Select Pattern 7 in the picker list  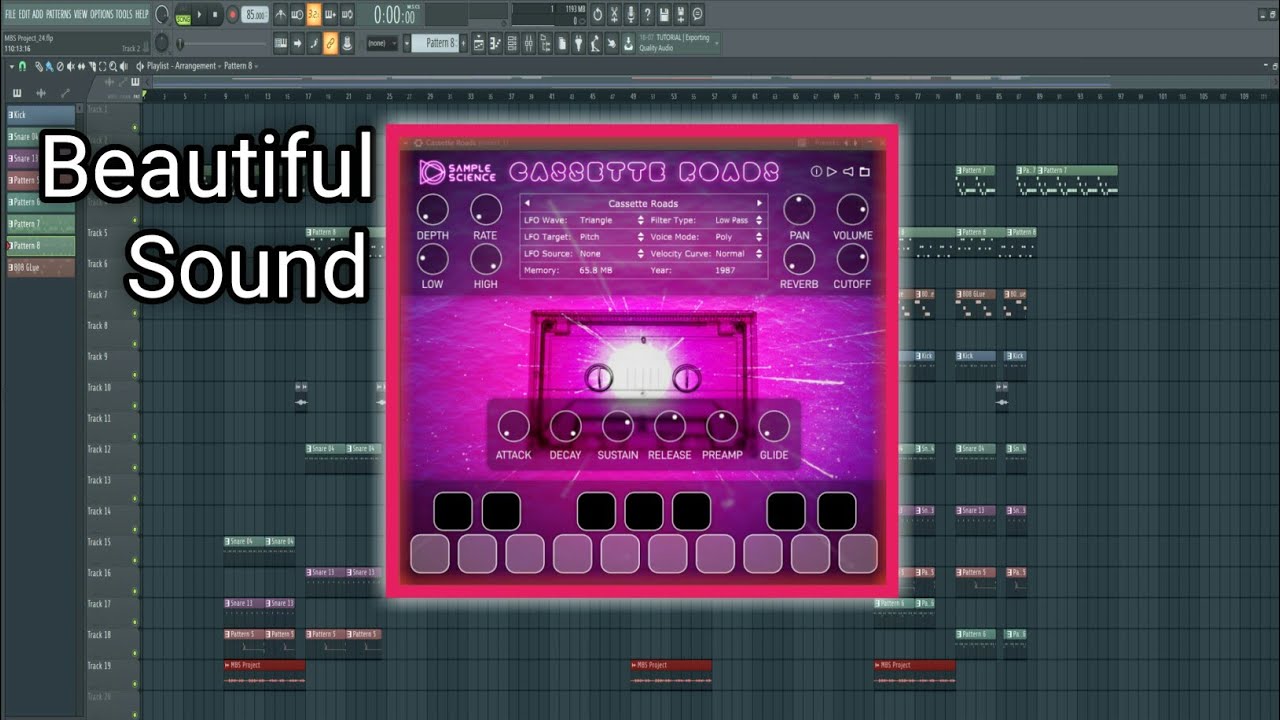[41, 224]
